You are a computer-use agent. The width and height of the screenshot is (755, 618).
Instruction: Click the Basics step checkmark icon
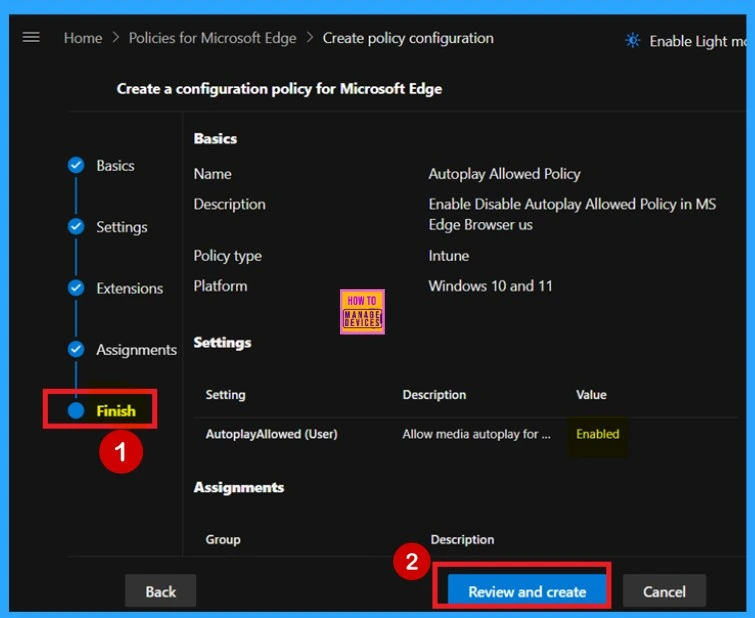coord(76,165)
